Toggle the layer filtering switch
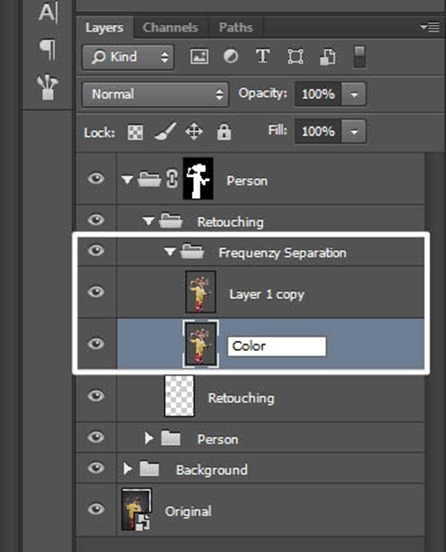The height and width of the screenshot is (552, 446). (x=359, y=56)
